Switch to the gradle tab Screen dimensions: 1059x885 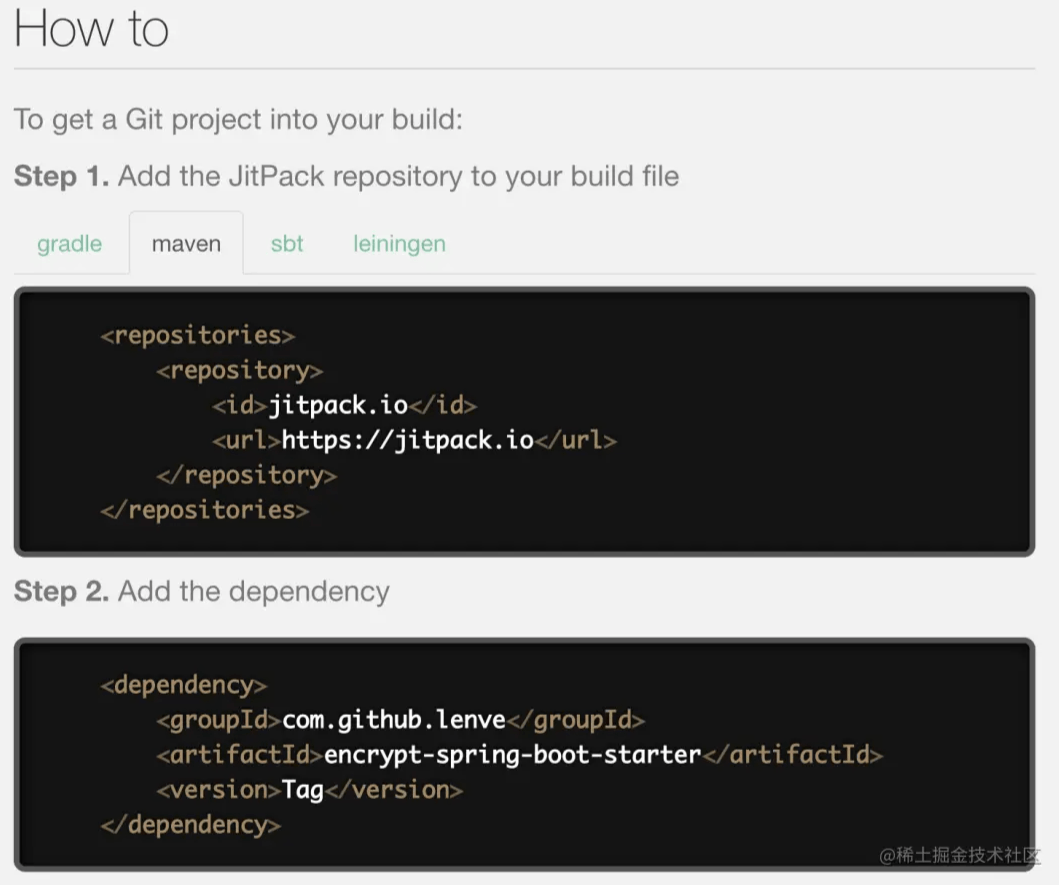(x=70, y=243)
